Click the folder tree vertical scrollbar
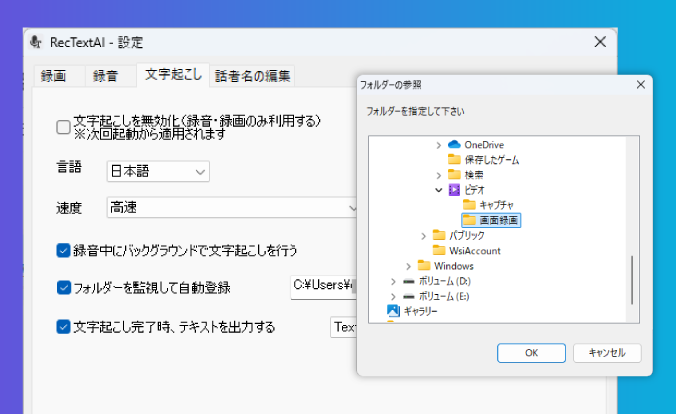The width and height of the screenshot is (676, 414). coord(631,280)
